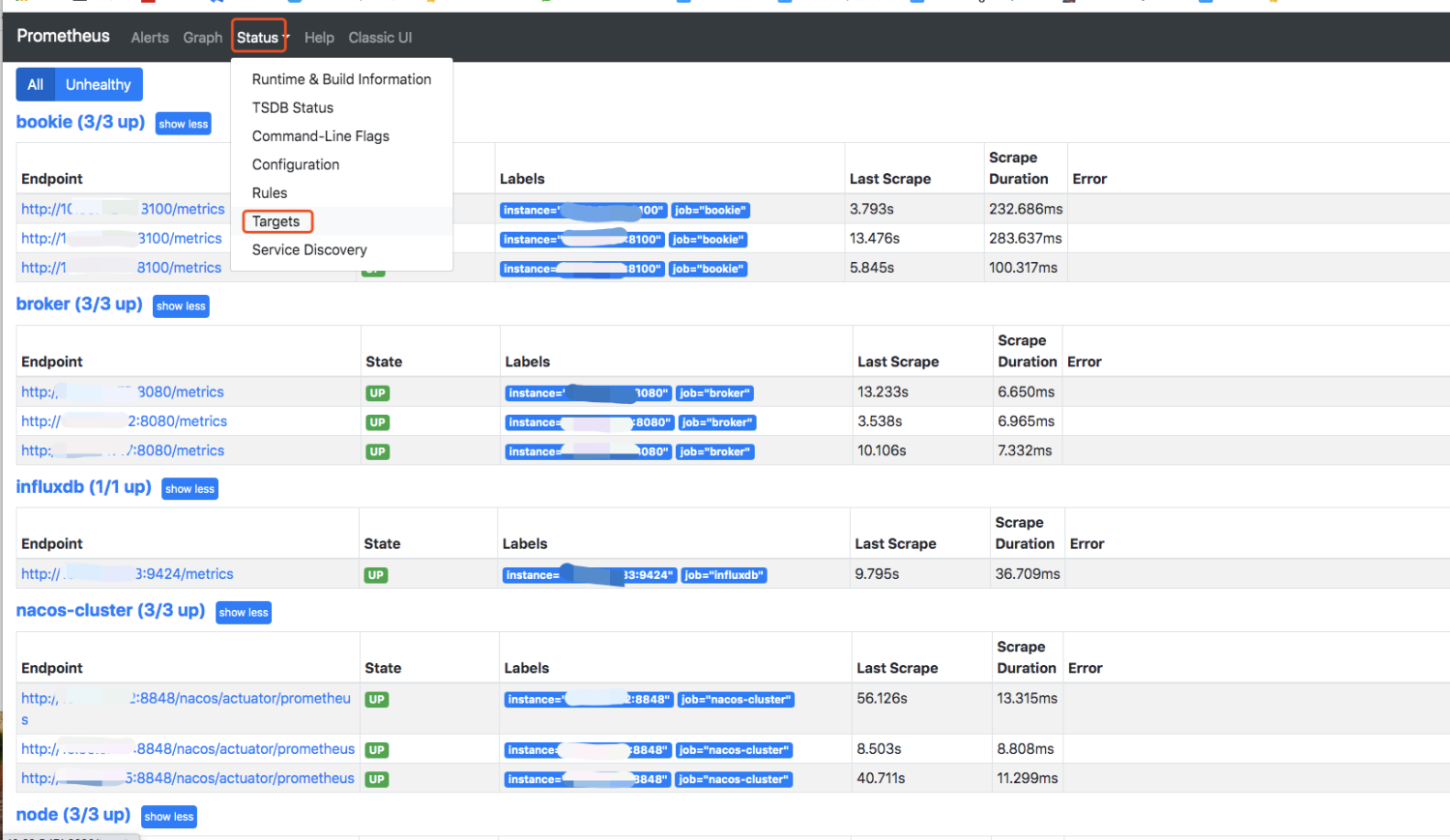Switch to Classic UI
1450x840 pixels.
pos(380,38)
